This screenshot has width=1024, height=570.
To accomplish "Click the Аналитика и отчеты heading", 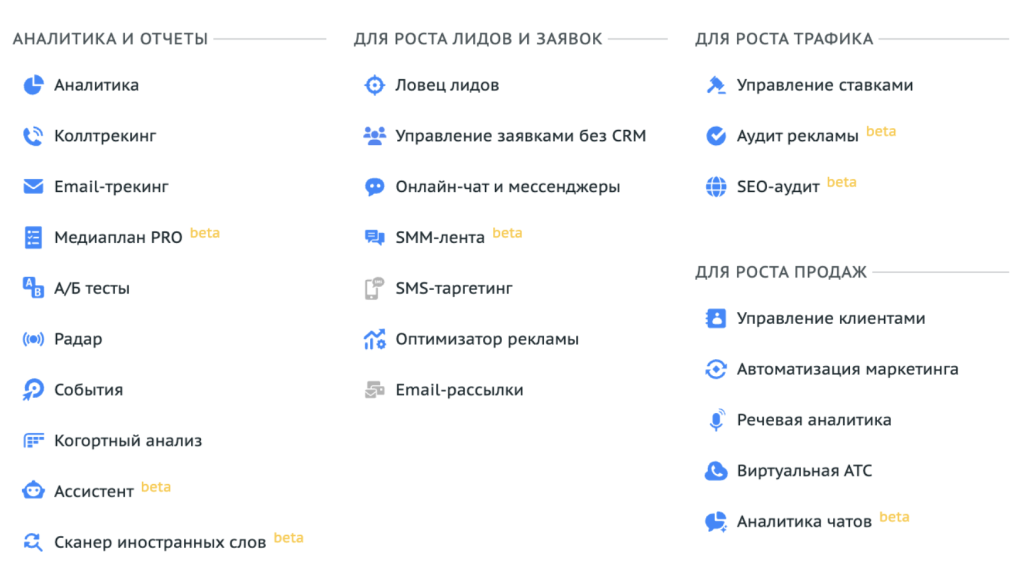I will 110,39.
